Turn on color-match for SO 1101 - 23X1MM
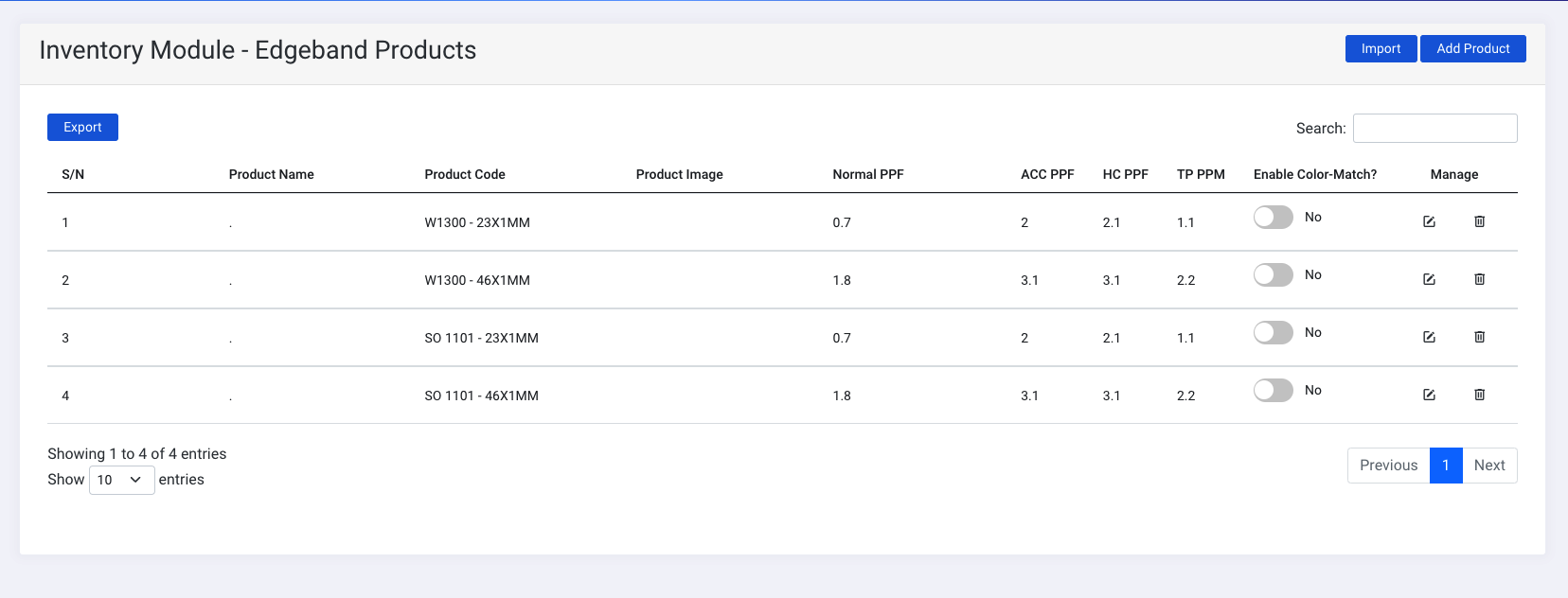 coord(1273,333)
